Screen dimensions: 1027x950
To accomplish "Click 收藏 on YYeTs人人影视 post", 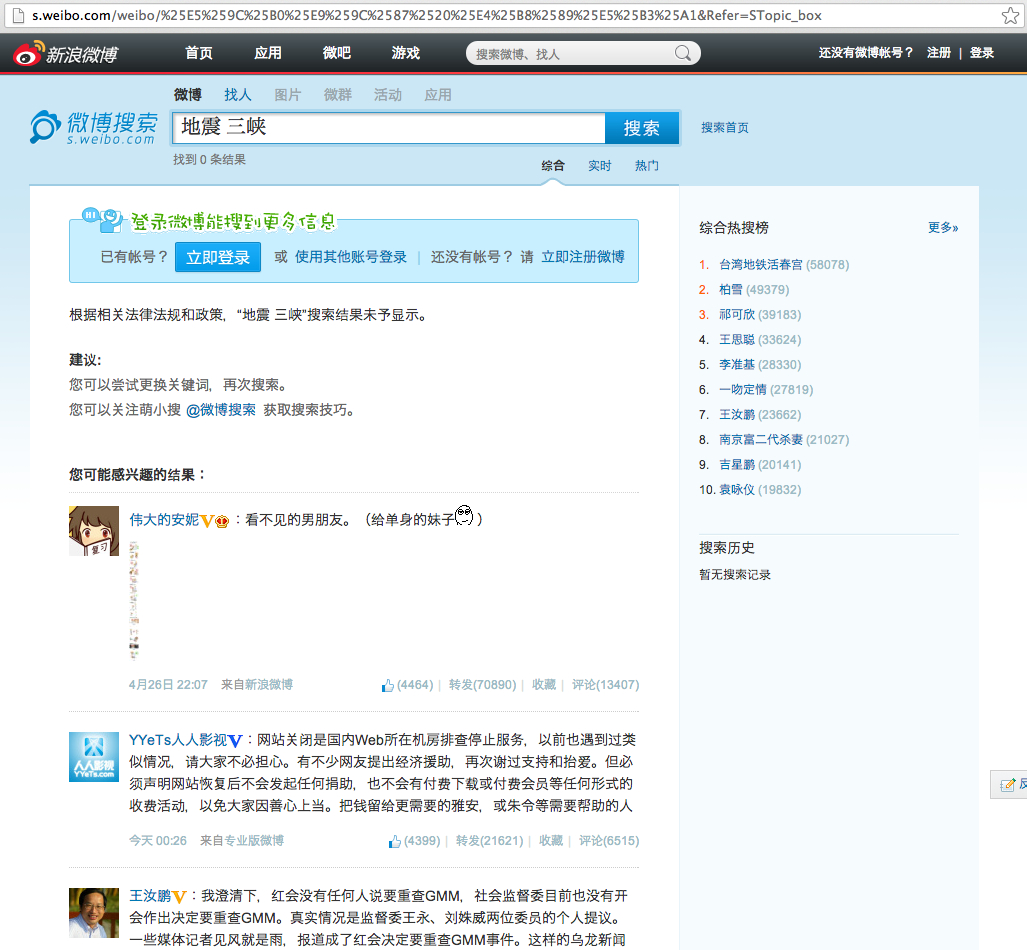I will tap(551, 841).
